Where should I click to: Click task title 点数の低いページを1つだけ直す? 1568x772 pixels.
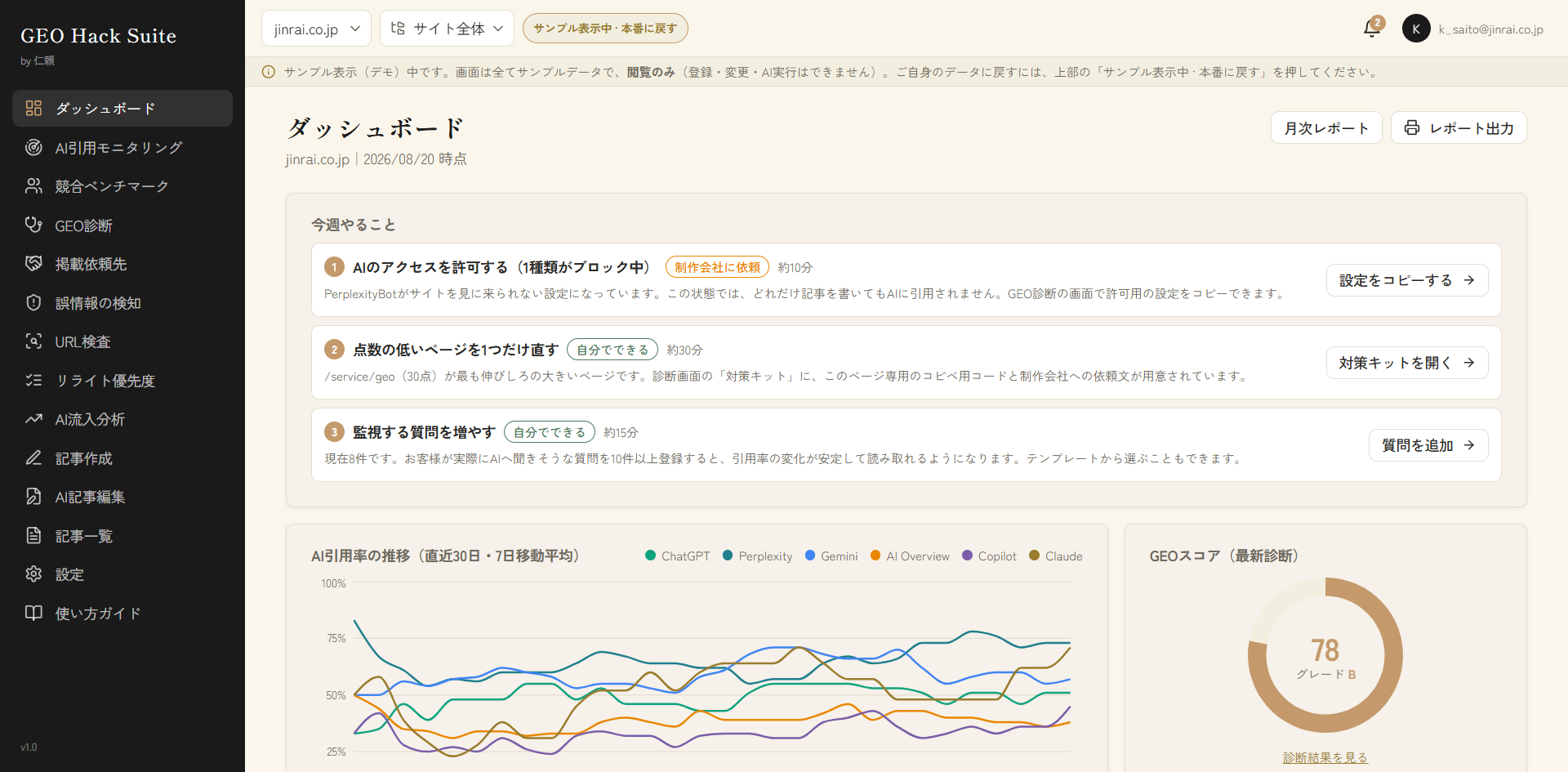[x=456, y=350]
